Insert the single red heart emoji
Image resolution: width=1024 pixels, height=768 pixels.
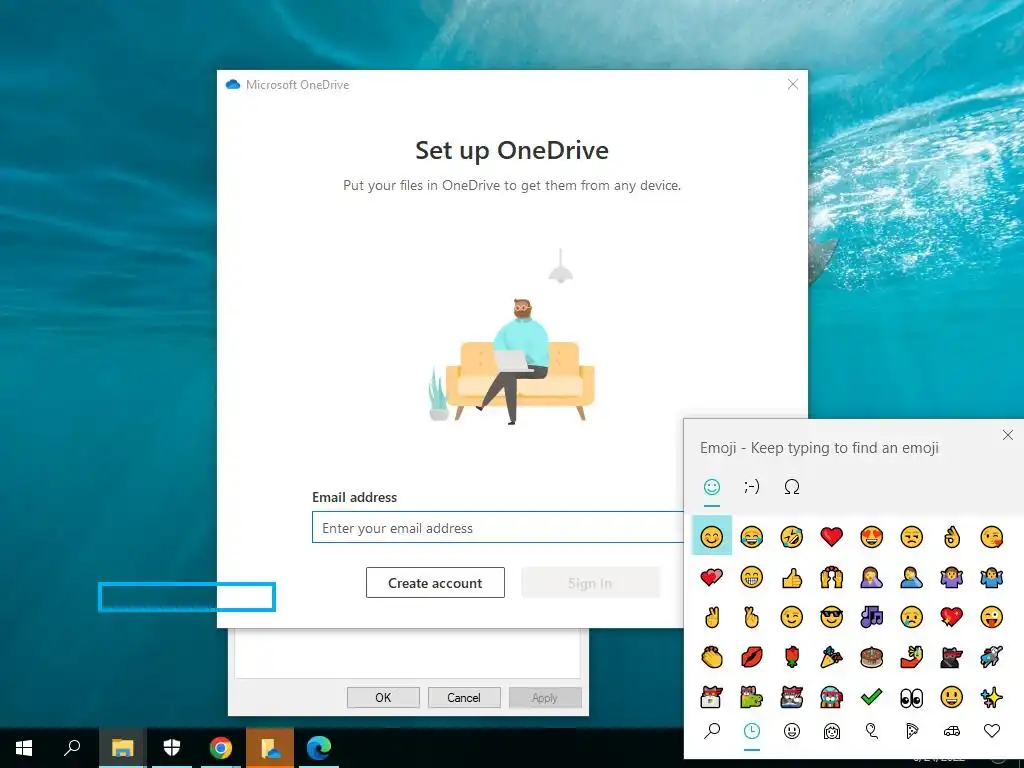pos(831,537)
